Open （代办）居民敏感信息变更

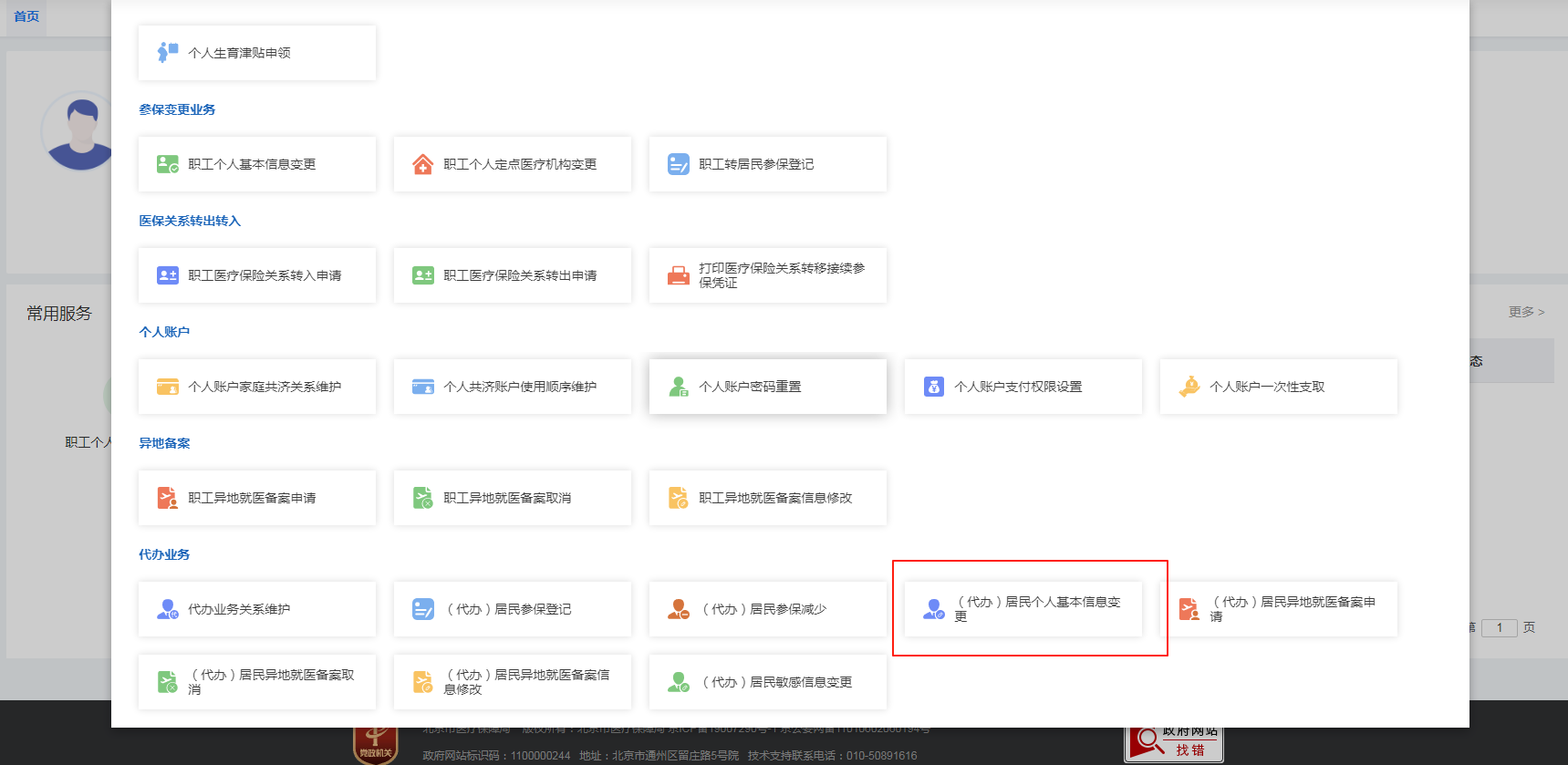pos(768,682)
